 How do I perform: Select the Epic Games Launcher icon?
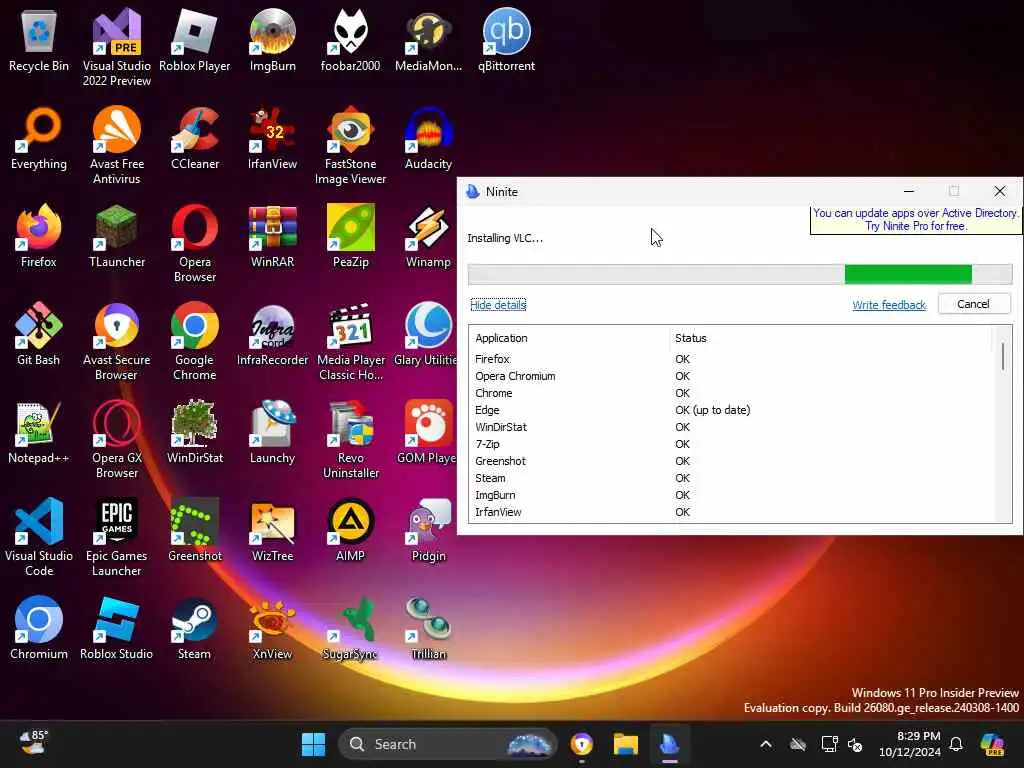116,537
